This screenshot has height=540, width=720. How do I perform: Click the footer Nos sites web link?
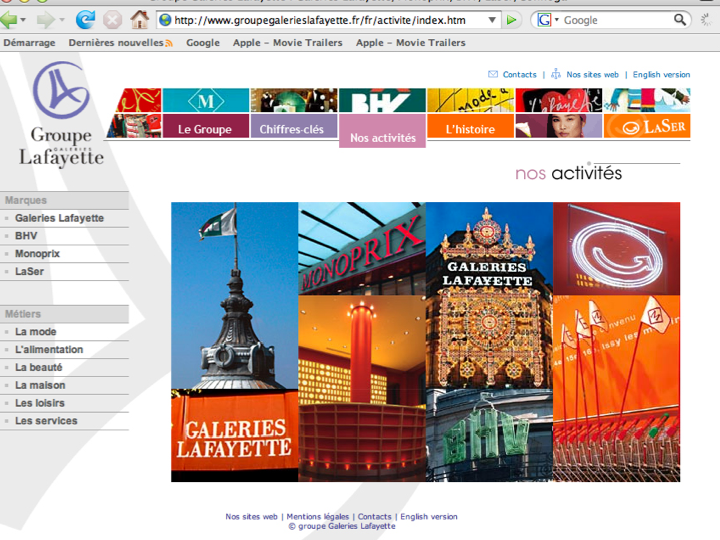click(251, 517)
